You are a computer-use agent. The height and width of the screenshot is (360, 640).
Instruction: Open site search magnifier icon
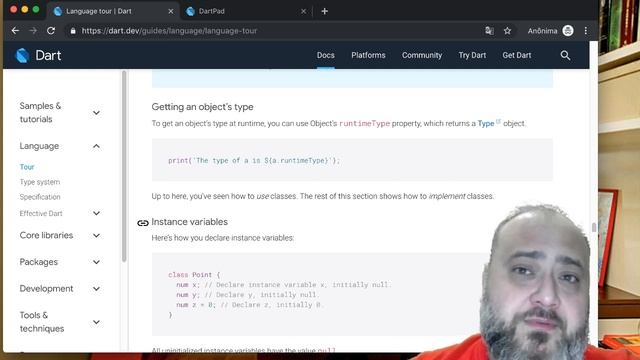click(x=565, y=55)
